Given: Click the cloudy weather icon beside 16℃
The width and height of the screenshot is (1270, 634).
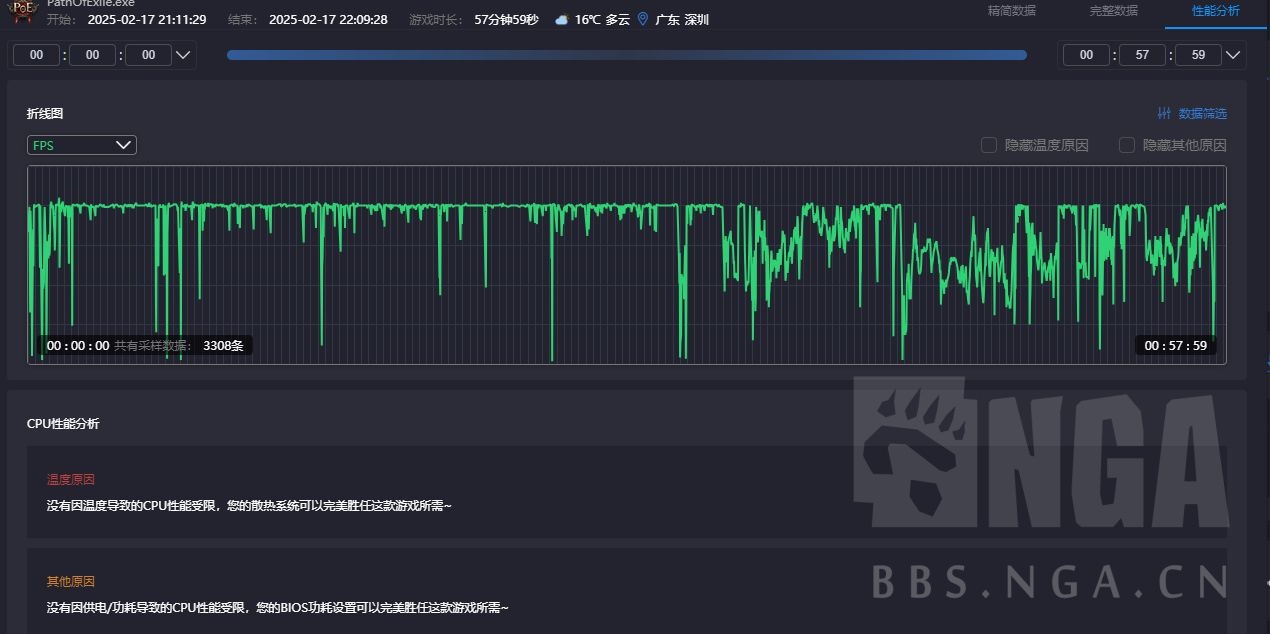Looking at the screenshot, I should [561, 18].
